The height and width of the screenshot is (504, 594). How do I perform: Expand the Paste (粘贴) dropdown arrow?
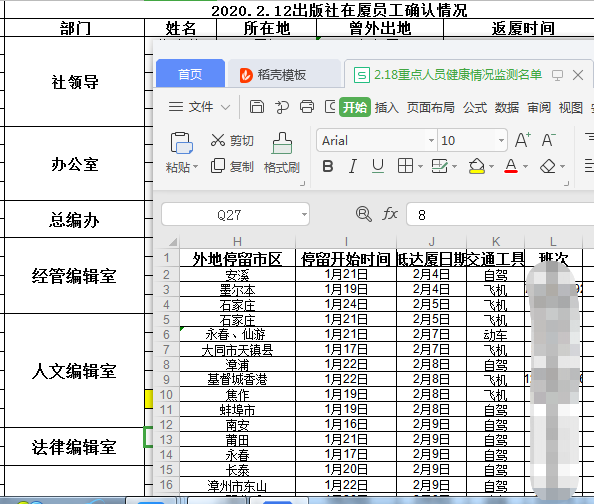pos(195,167)
